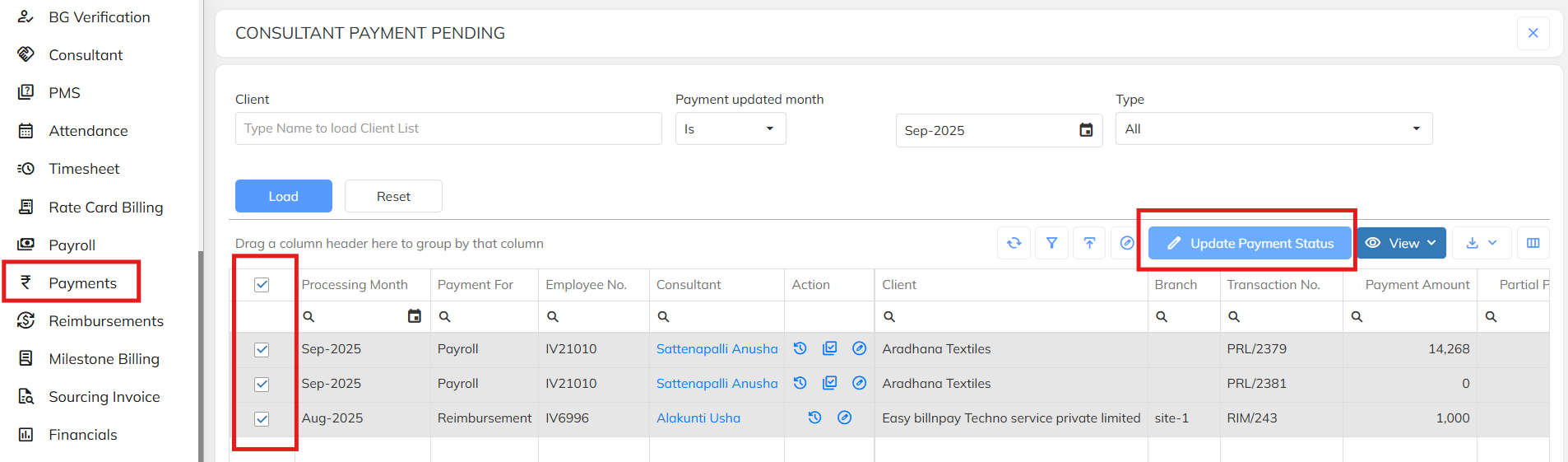Open the 'Is' condition dropdown
The width and height of the screenshot is (1568, 462).
coord(730,128)
